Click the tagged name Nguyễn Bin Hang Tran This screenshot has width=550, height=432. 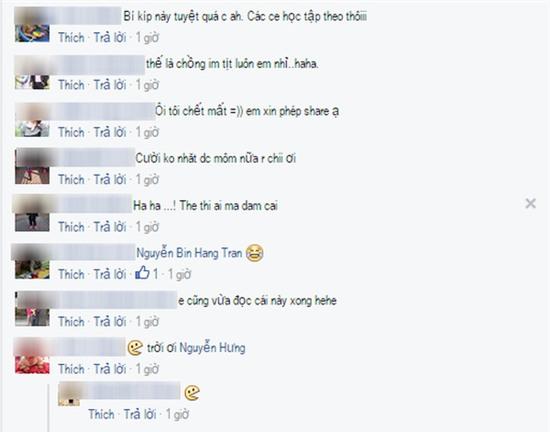click(x=189, y=253)
